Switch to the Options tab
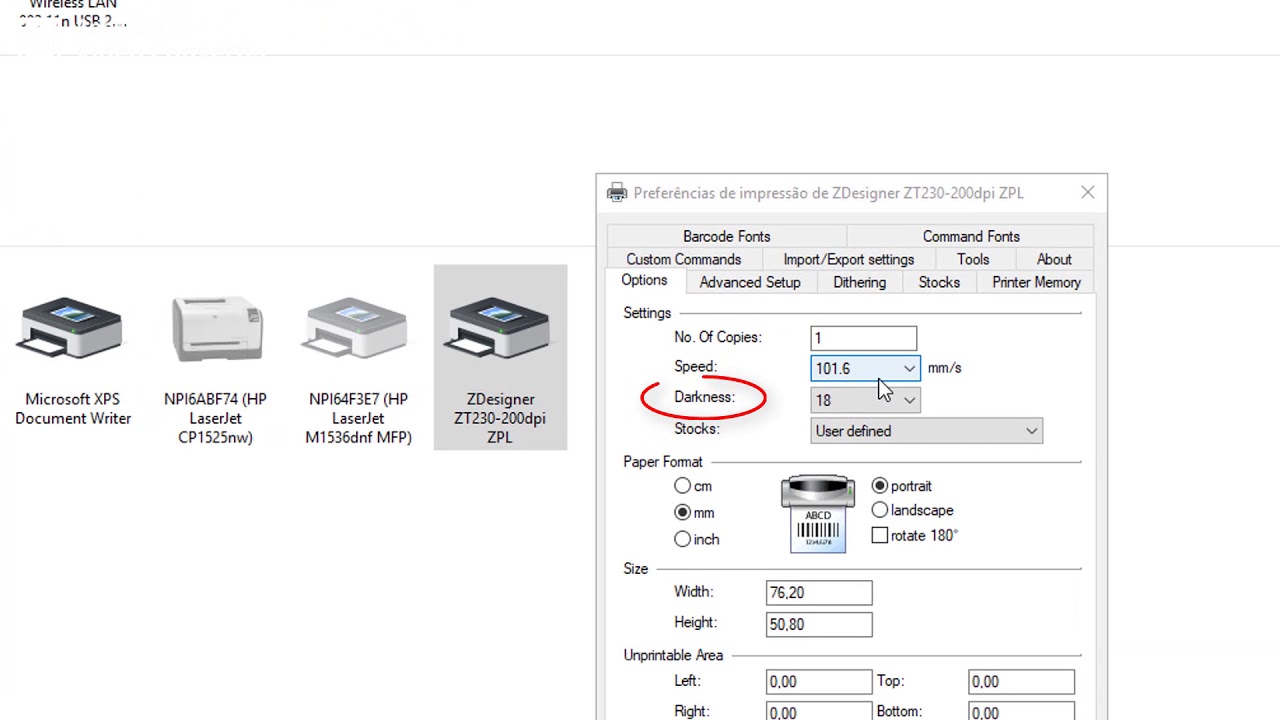Screen dimensions: 1280x720 [644, 281]
